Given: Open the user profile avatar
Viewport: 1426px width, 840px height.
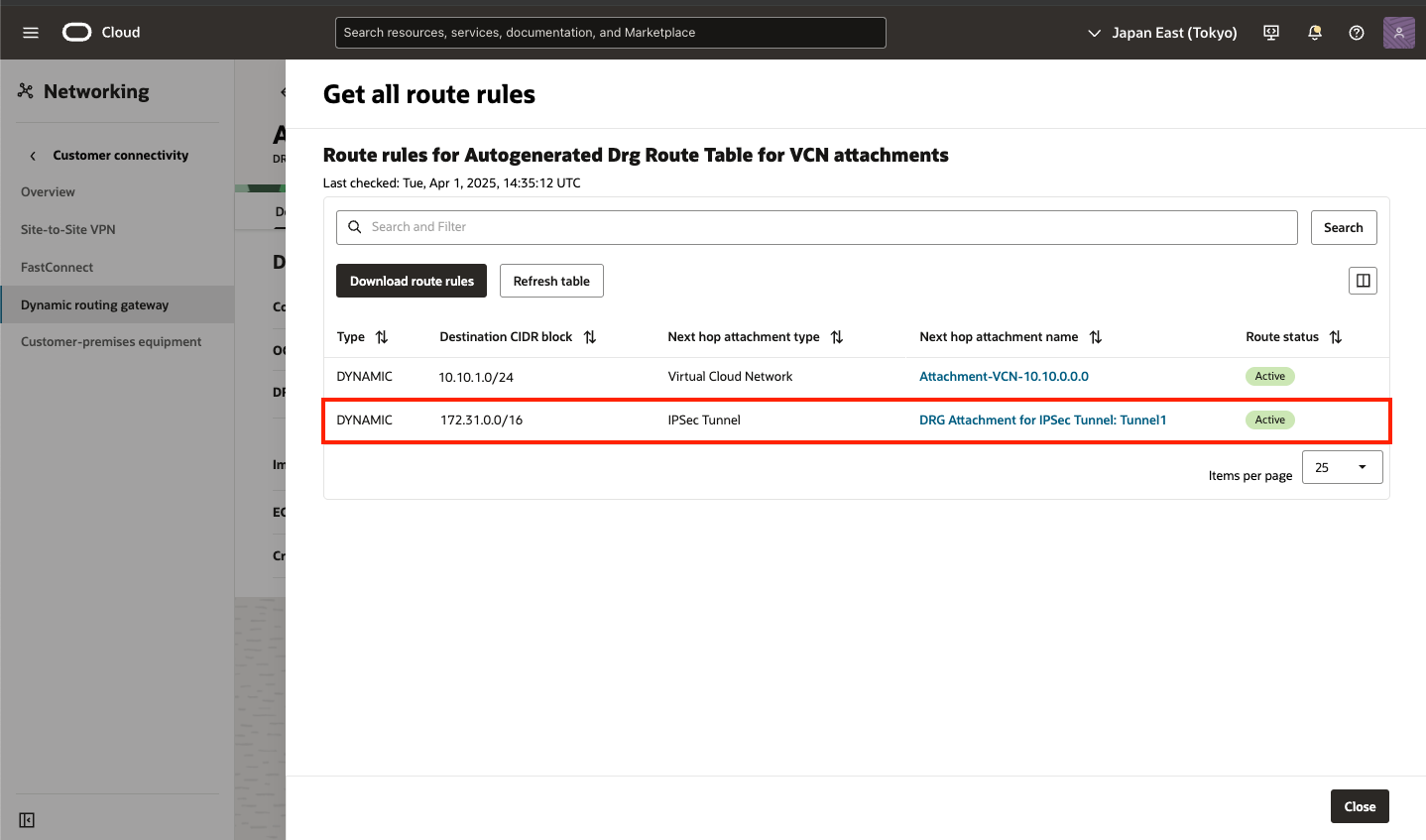Looking at the screenshot, I should tap(1399, 33).
